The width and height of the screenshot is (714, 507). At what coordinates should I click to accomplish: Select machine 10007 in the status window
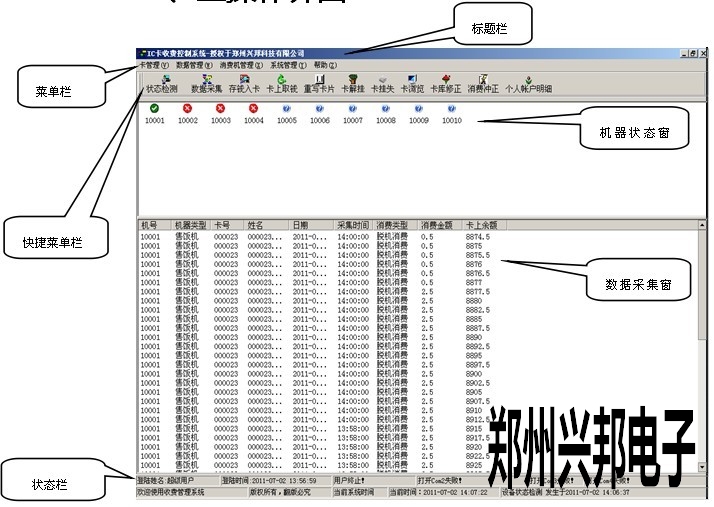click(353, 113)
